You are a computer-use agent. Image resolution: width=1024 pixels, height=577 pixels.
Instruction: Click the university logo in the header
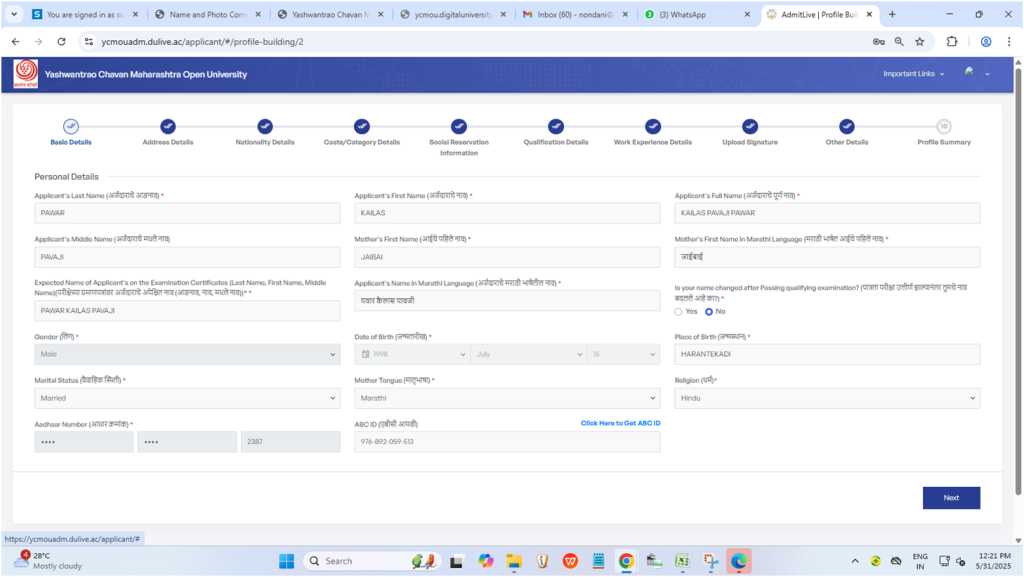pyautogui.click(x=25, y=74)
